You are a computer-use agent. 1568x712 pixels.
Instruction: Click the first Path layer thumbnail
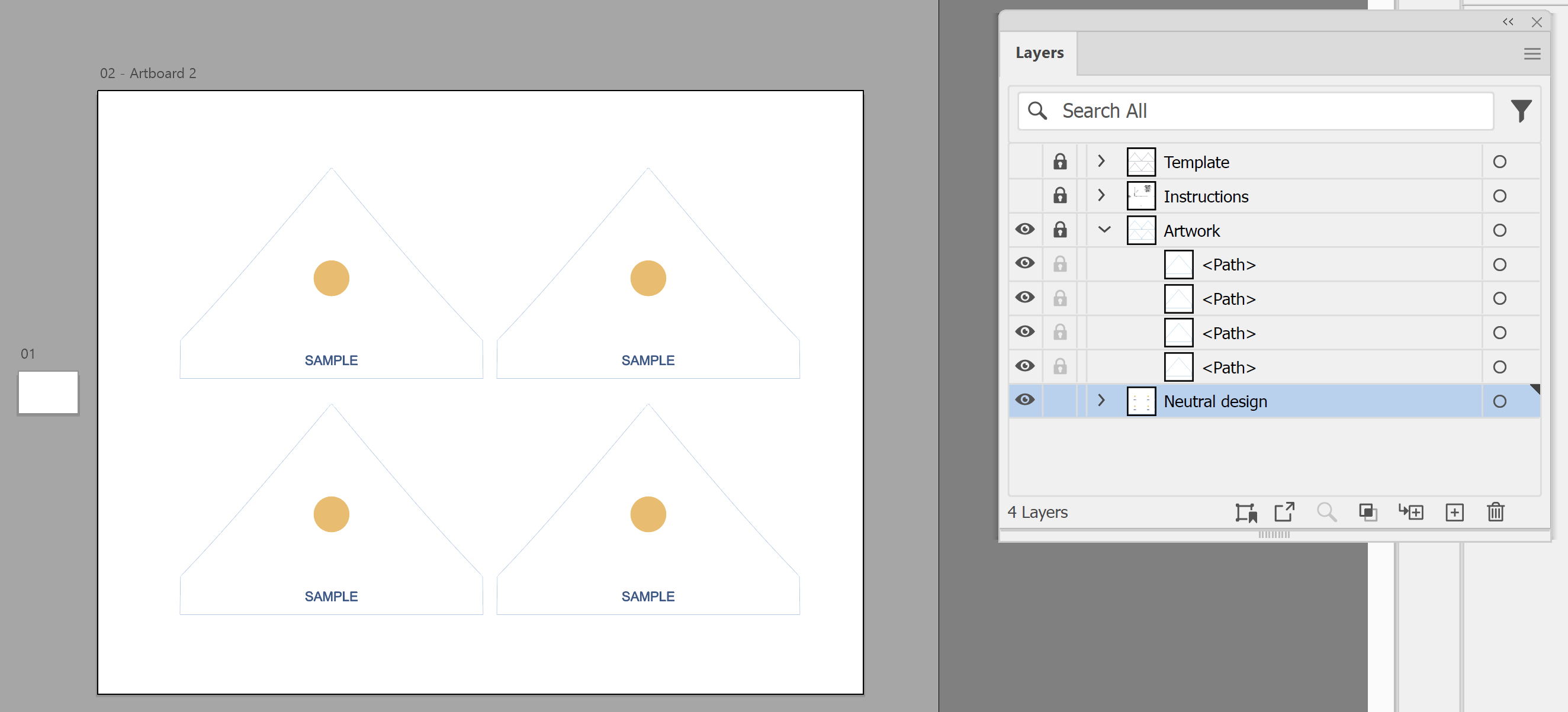coord(1178,265)
